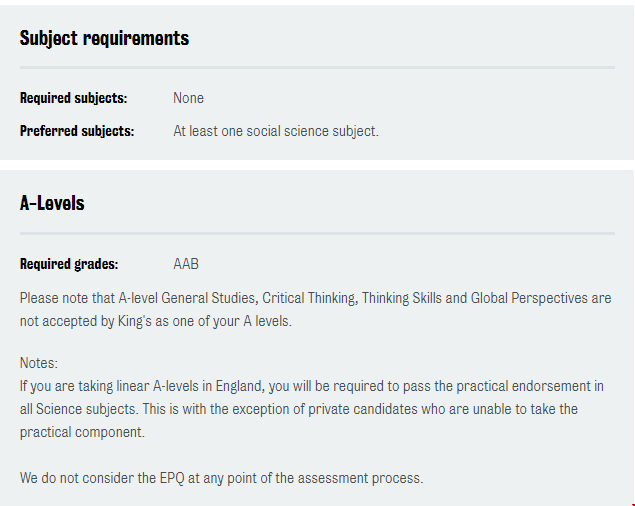Click the sentence about not considering the EPQ
Image resolution: width=635 pixels, height=506 pixels.
221,478
